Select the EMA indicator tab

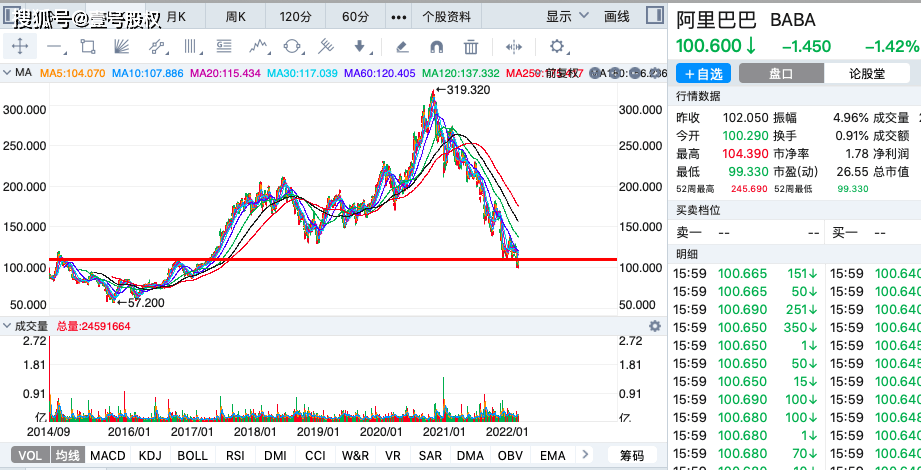(x=552, y=455)
